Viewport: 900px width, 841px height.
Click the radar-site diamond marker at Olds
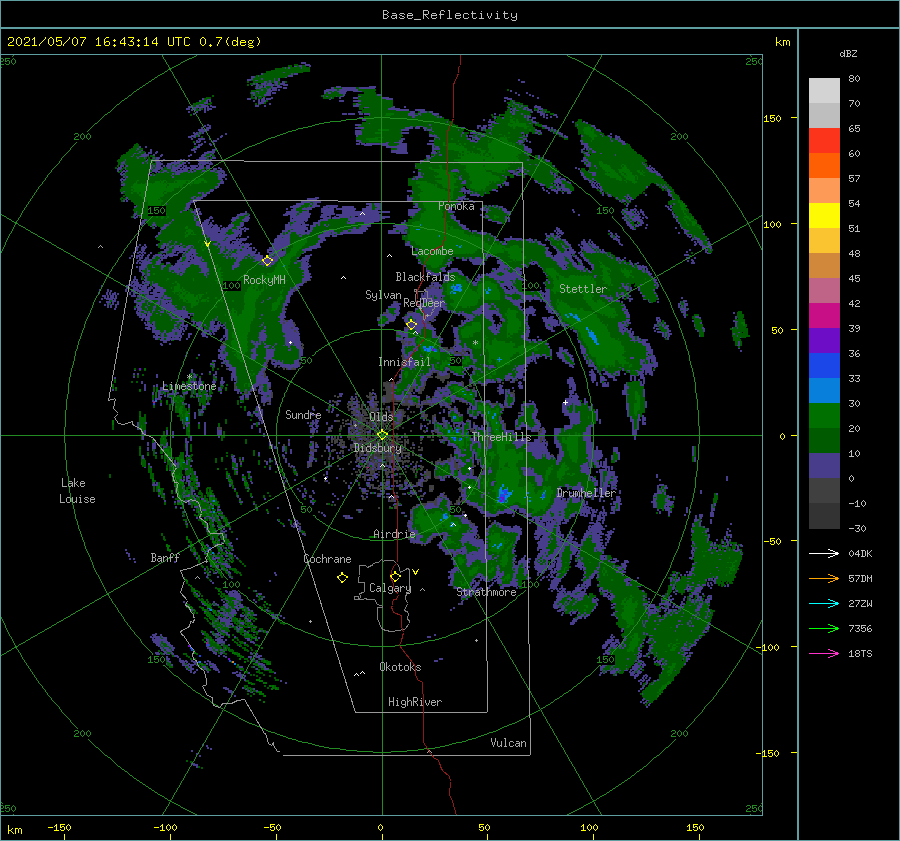coord(382,435)
